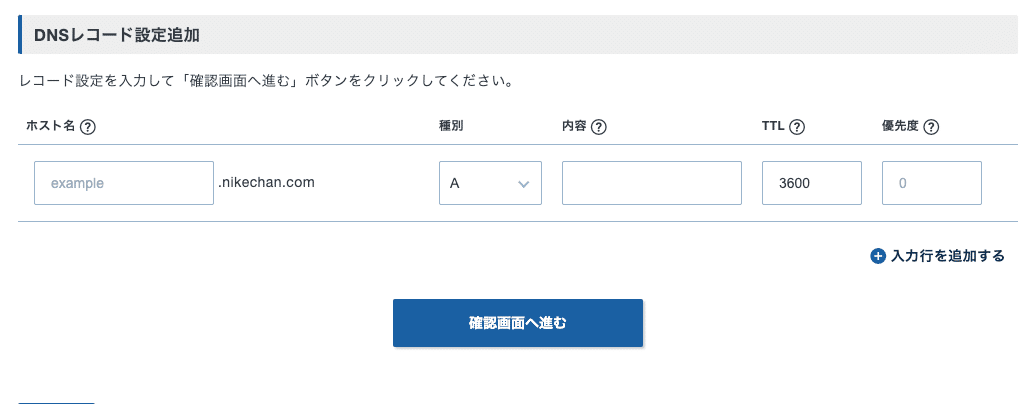Click the 優先度 help question-mark icon

(931, 127)
